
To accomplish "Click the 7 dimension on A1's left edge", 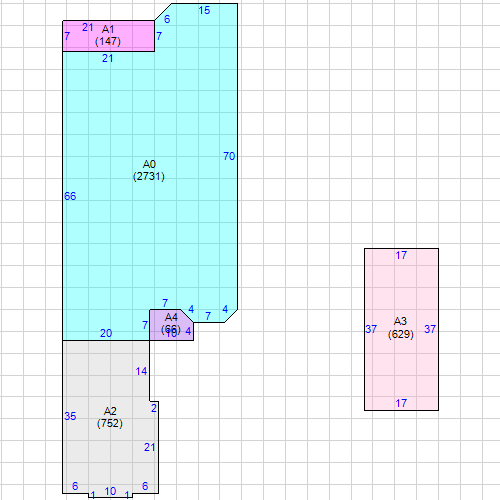I will [x=67, y=36].
